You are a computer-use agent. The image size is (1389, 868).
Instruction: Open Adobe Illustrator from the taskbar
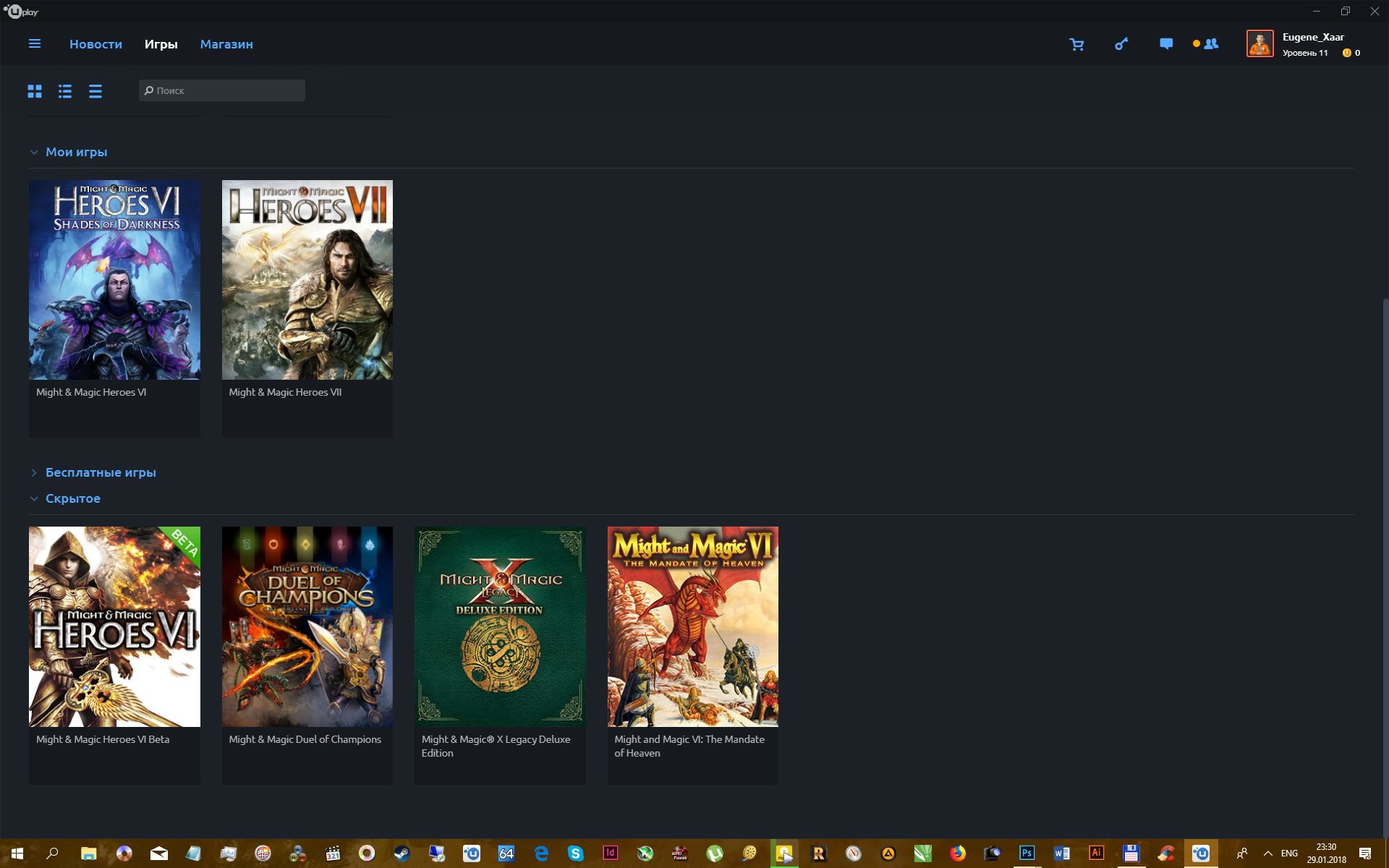(1097, 854)
